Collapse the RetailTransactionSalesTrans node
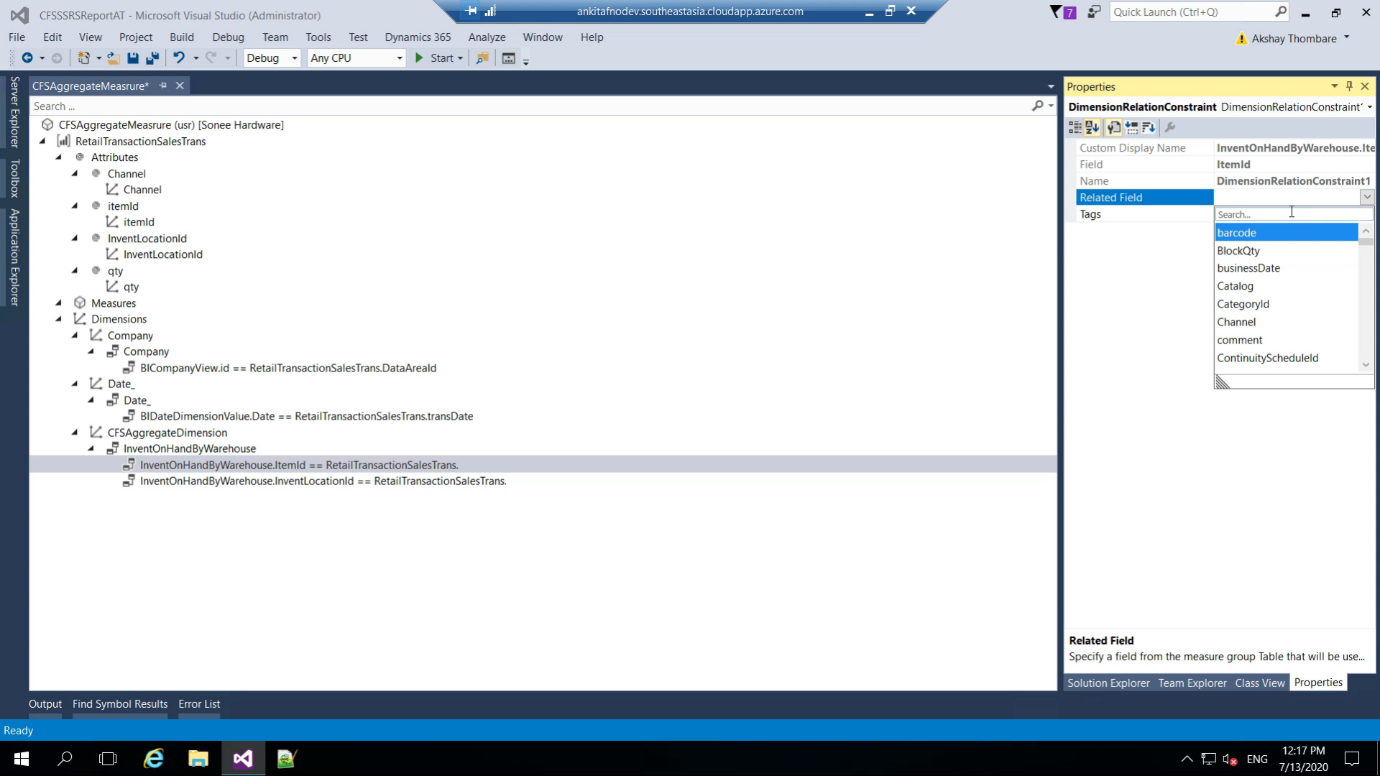1380x776 pixels. (x=43, y=141)
